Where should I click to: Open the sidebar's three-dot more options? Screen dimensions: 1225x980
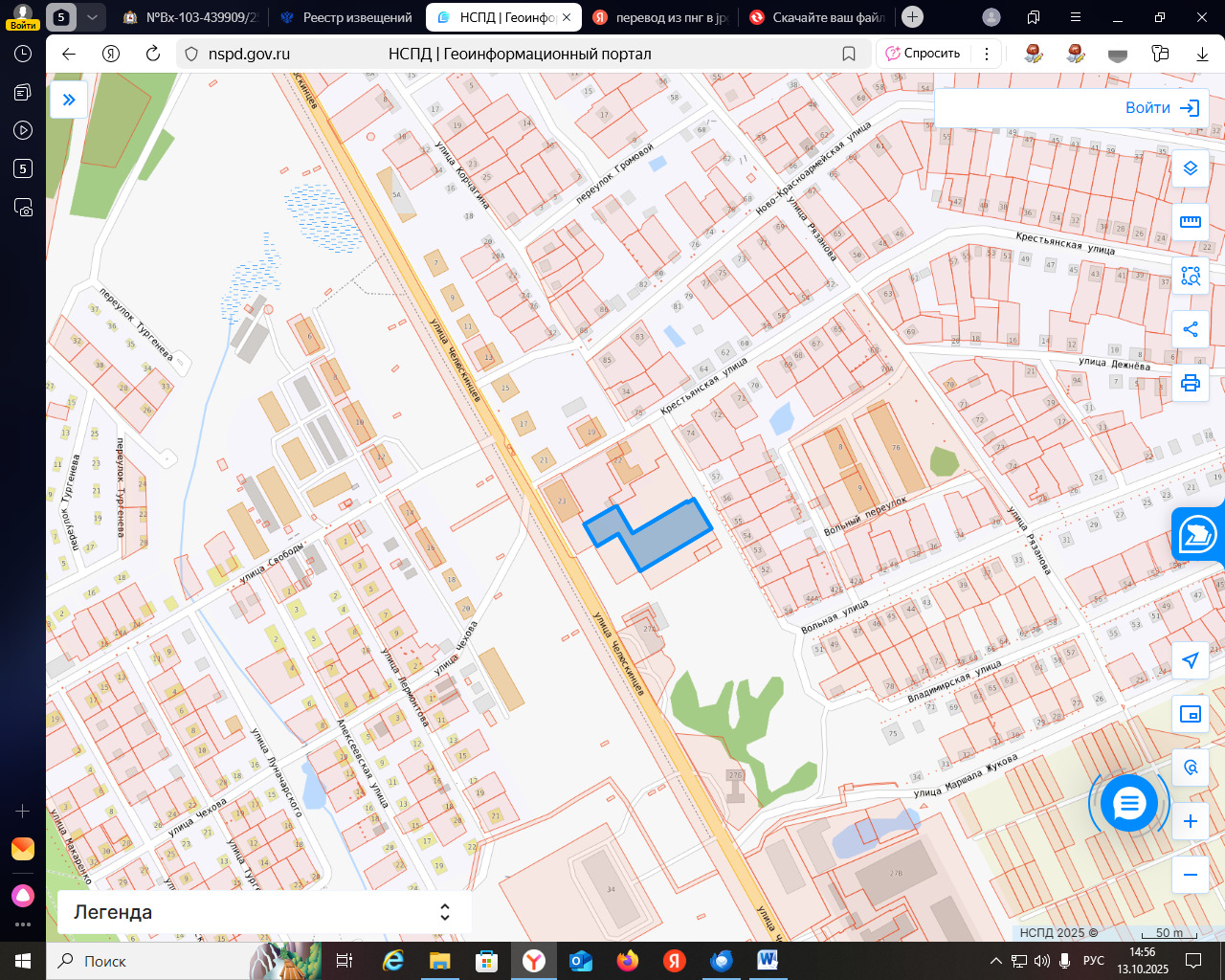click(23, 924)
